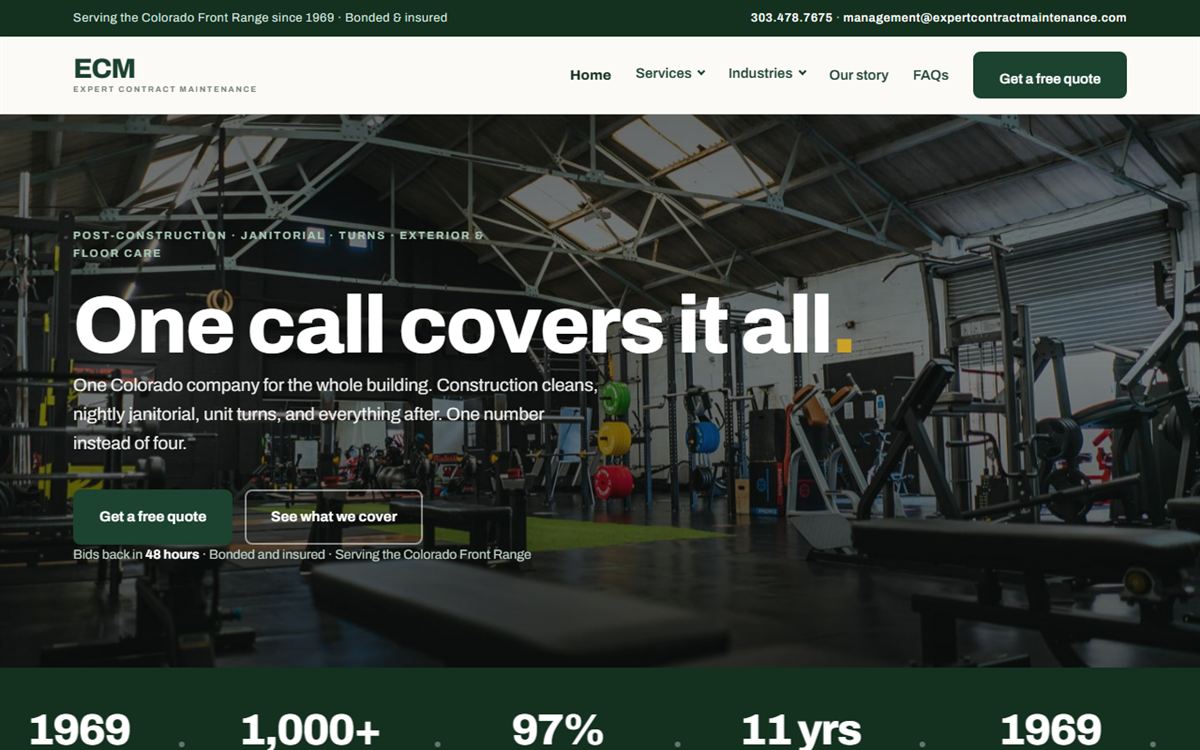The height and width of the screenshot is (750, 1200).
Task: Click the hero Get a free quote button
Action: click(153, 517)
